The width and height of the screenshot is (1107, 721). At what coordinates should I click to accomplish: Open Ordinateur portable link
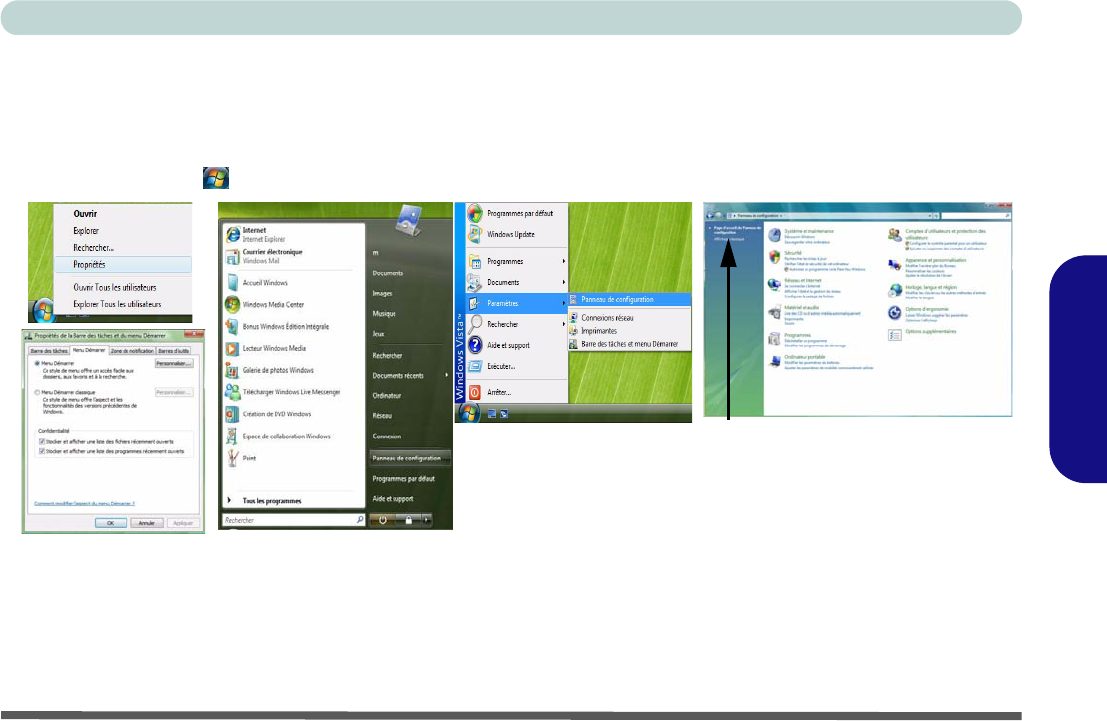click(x=805, y=357)
